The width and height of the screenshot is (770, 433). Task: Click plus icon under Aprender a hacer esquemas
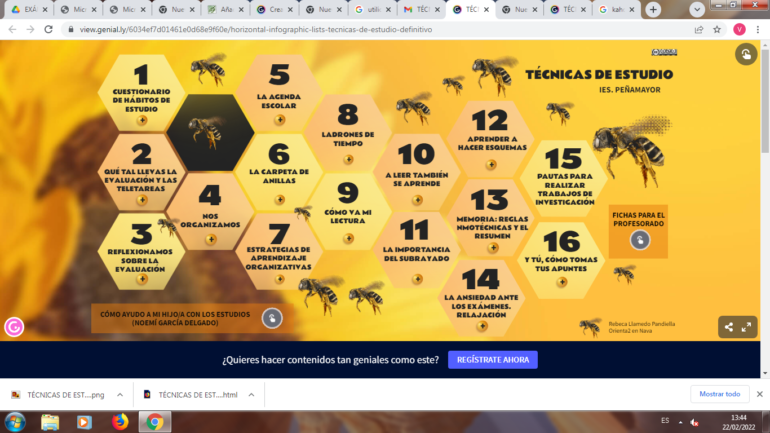click(x=491, y=164)
